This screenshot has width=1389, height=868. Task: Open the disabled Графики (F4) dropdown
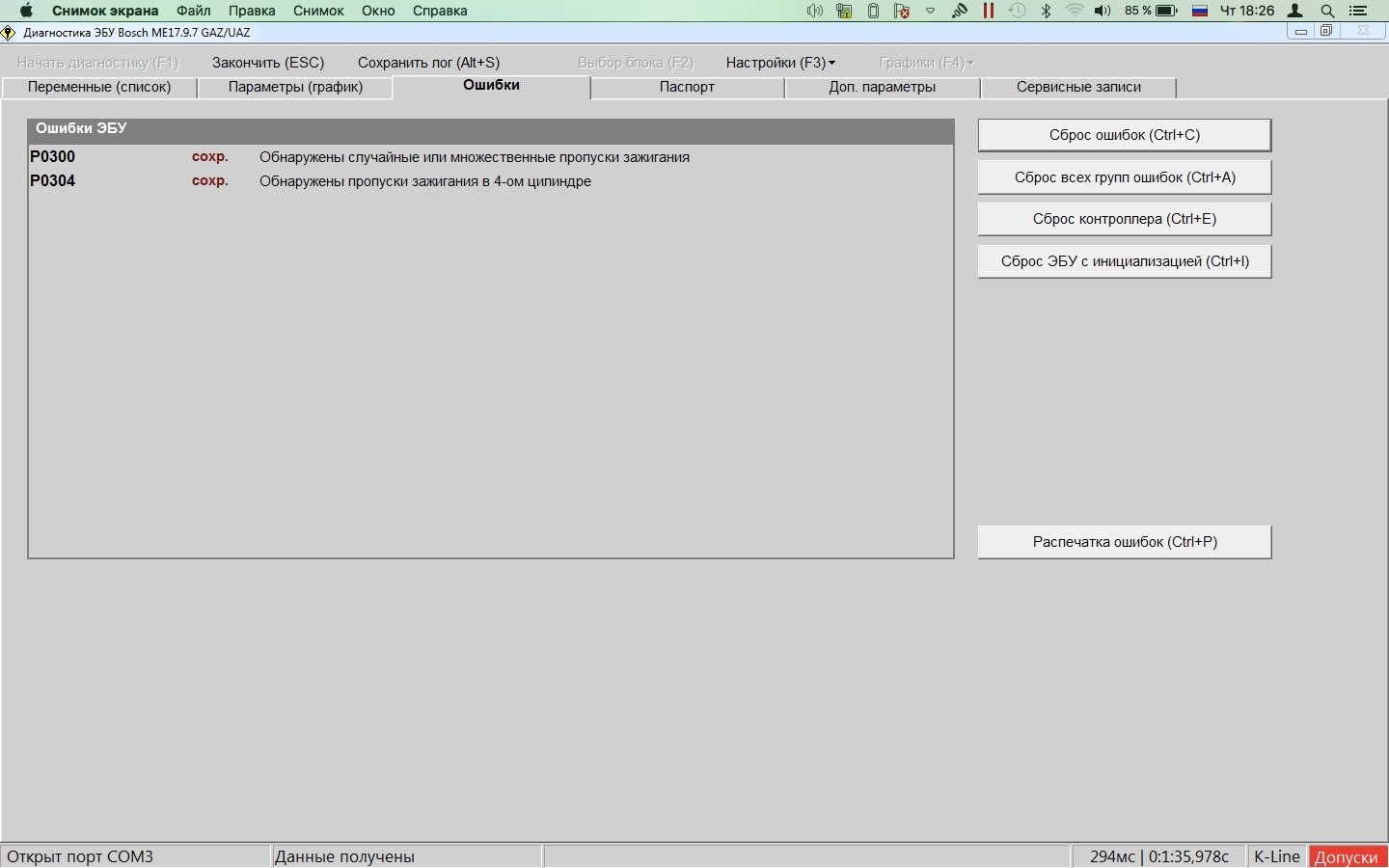926,63
